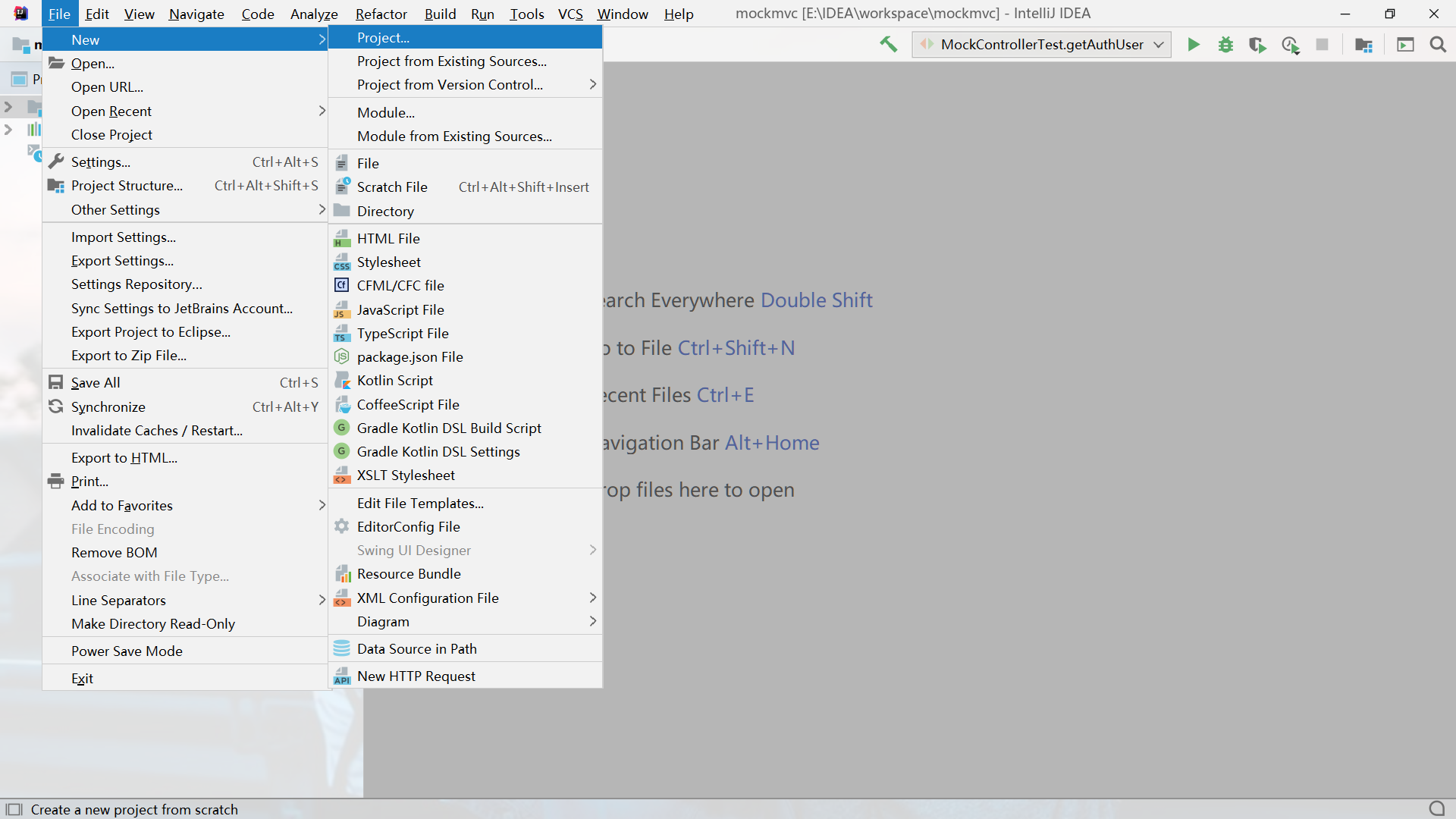1456x819 pixels.
Task: Choose Open URL... menu item
Action: (185, 86)
